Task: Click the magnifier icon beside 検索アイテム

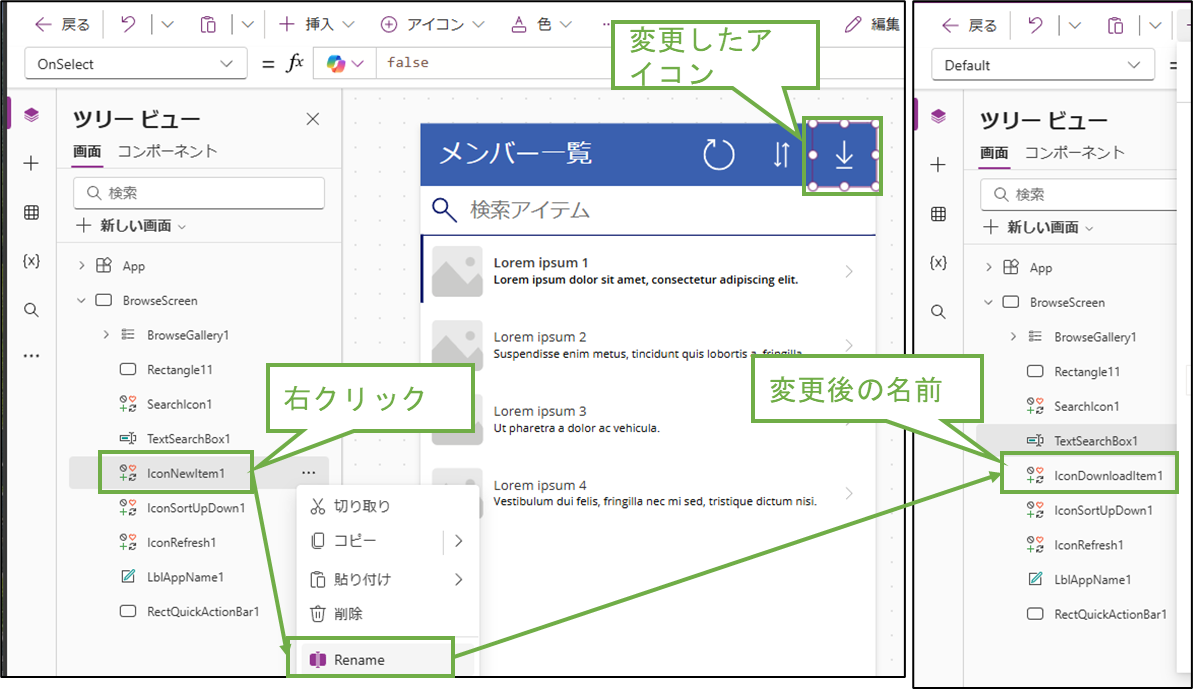Action: click(x=444, y=210)
